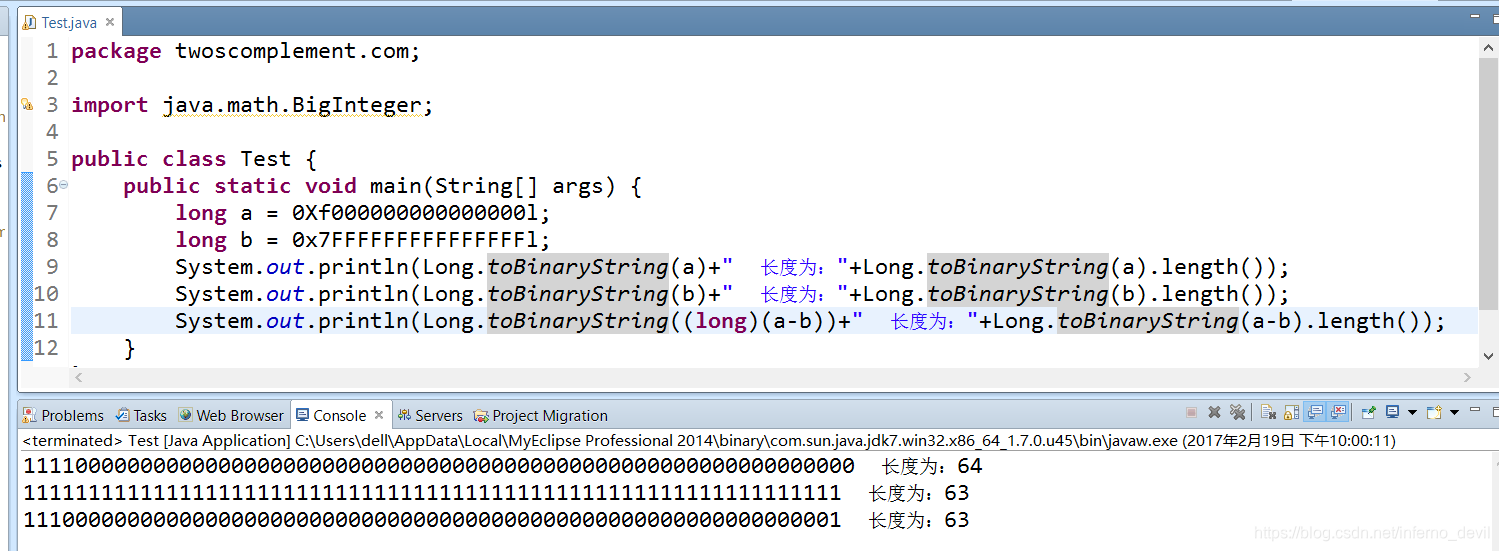Click the warning marker on line 3

click(27, 104)
